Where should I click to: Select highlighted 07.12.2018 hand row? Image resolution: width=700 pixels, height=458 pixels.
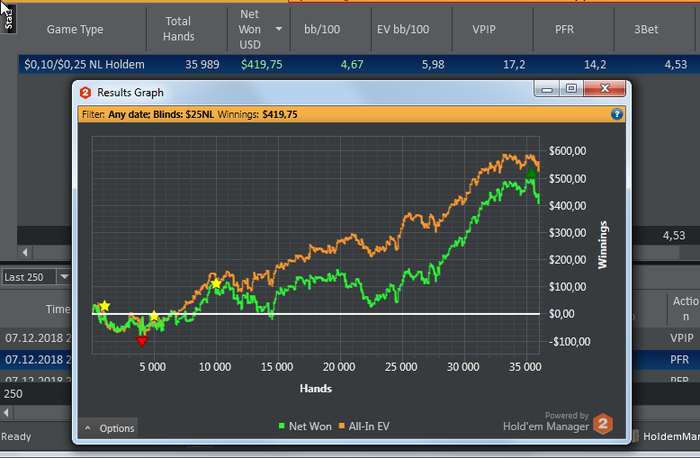[36, 359]
